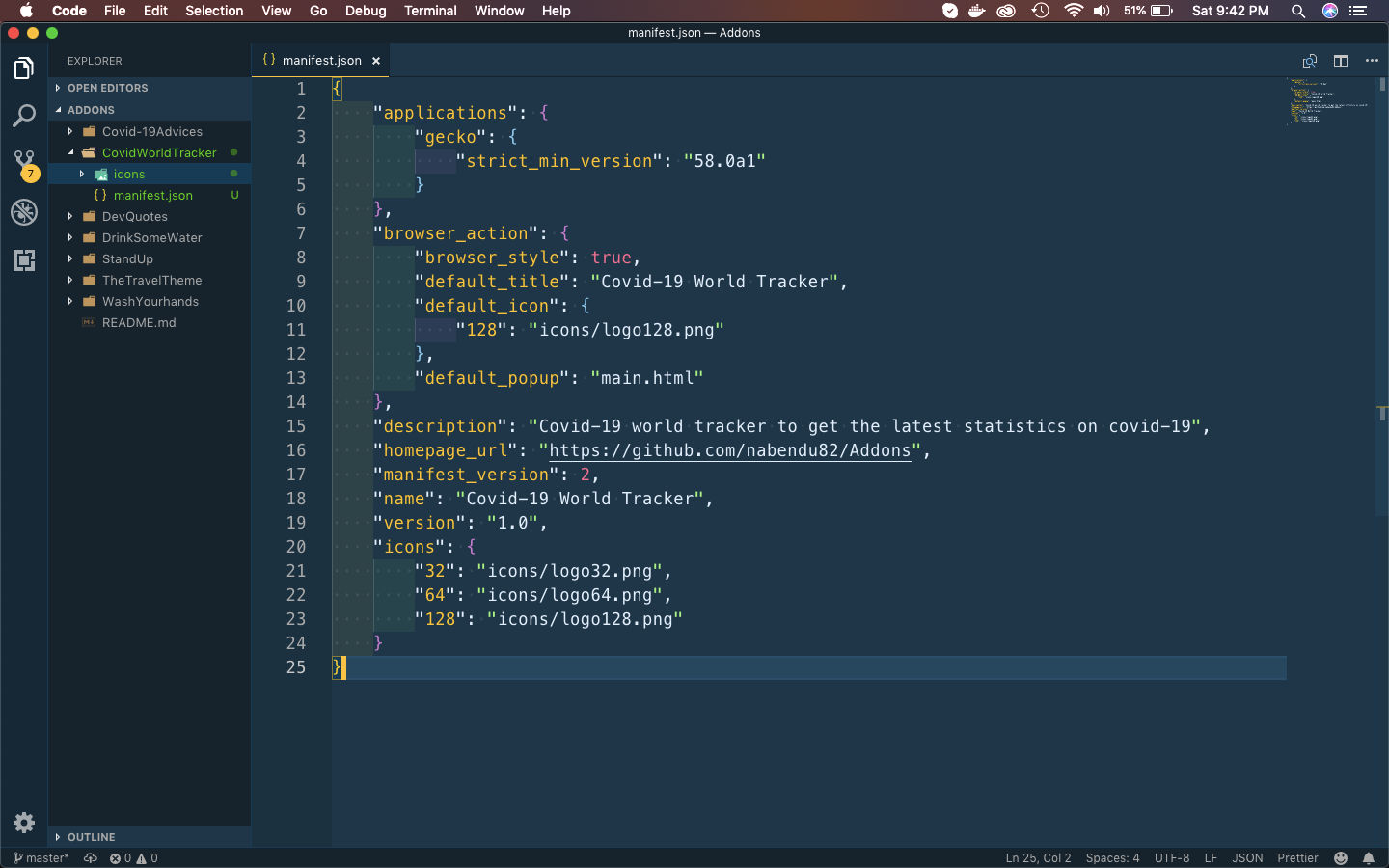Image resolution: width=1389 pixels, height=868 pixels.
Task: Change end of line sequence LF
Action: click(x=1211, y=858)
